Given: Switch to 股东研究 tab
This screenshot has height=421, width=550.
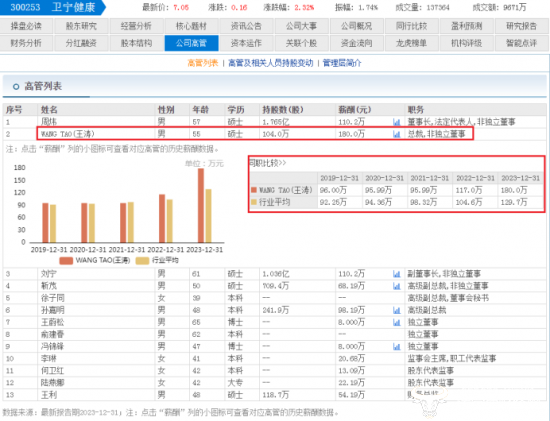Looking at the screenshot, I should [81, 26].
